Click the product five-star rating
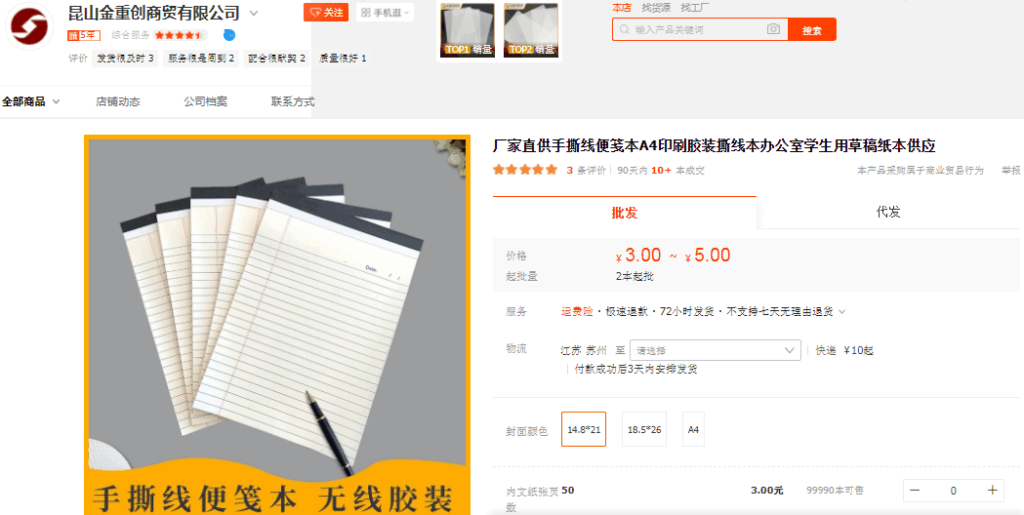 coord(525,170)
